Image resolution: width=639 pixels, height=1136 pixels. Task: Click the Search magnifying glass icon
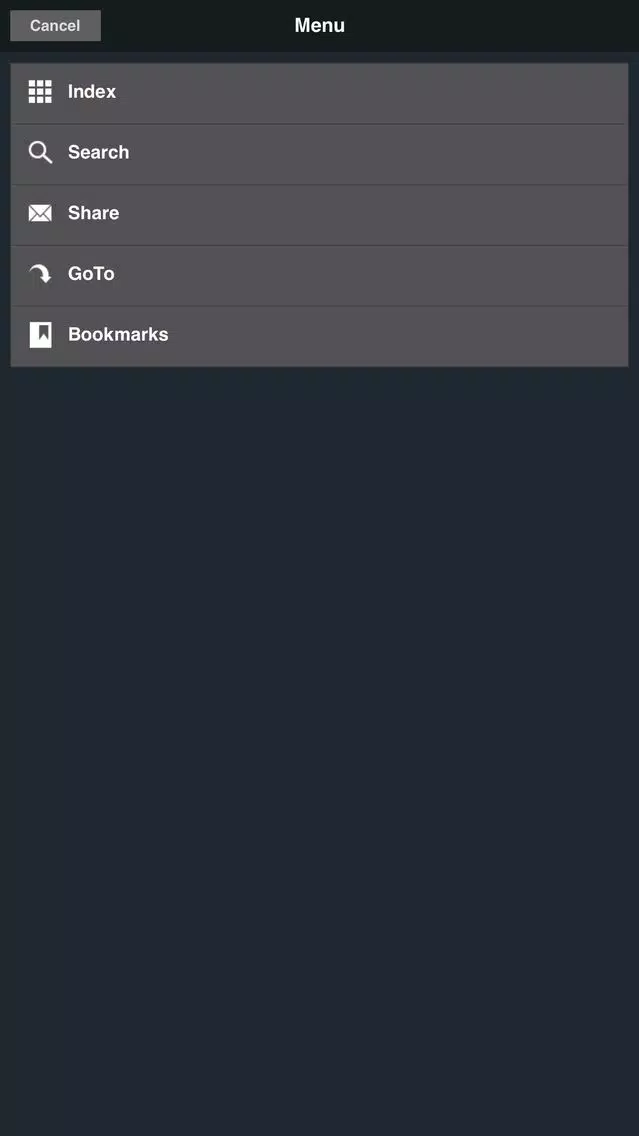coord(40,152)
